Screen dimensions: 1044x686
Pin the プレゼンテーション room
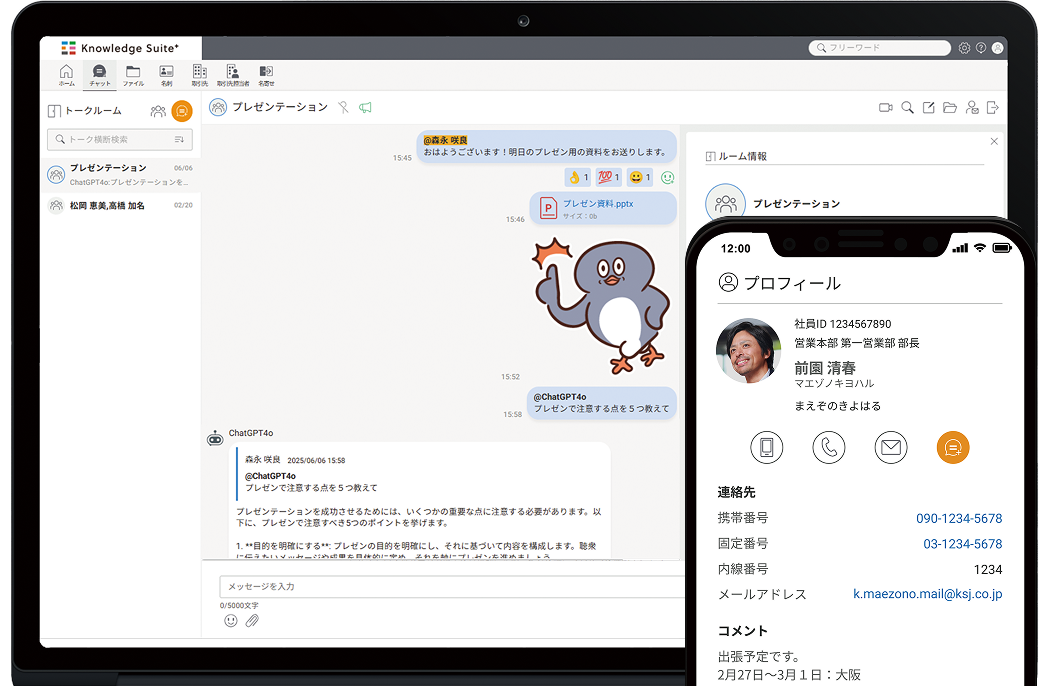[x=343, y=107]
